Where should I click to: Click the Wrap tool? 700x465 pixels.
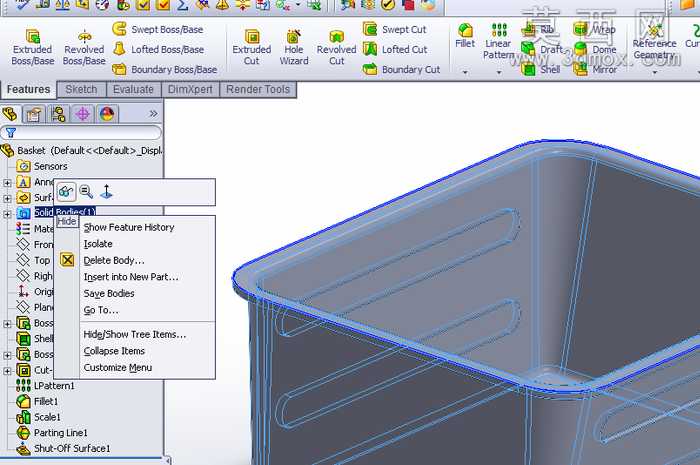point(595,29)
